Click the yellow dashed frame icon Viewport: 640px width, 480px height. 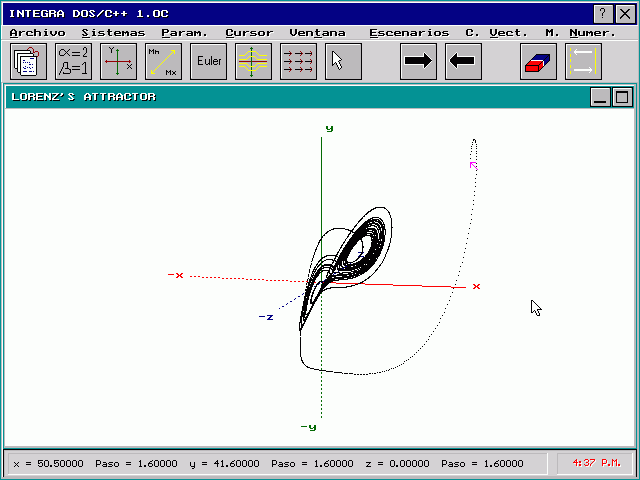584,61
